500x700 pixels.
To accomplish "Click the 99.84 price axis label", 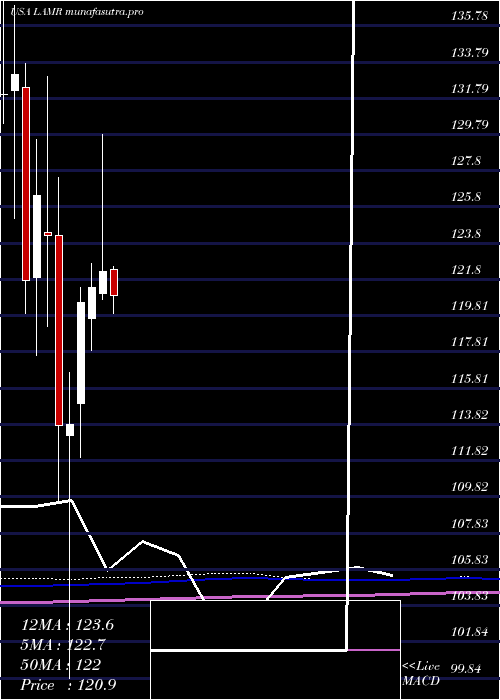I will [467, 668].
